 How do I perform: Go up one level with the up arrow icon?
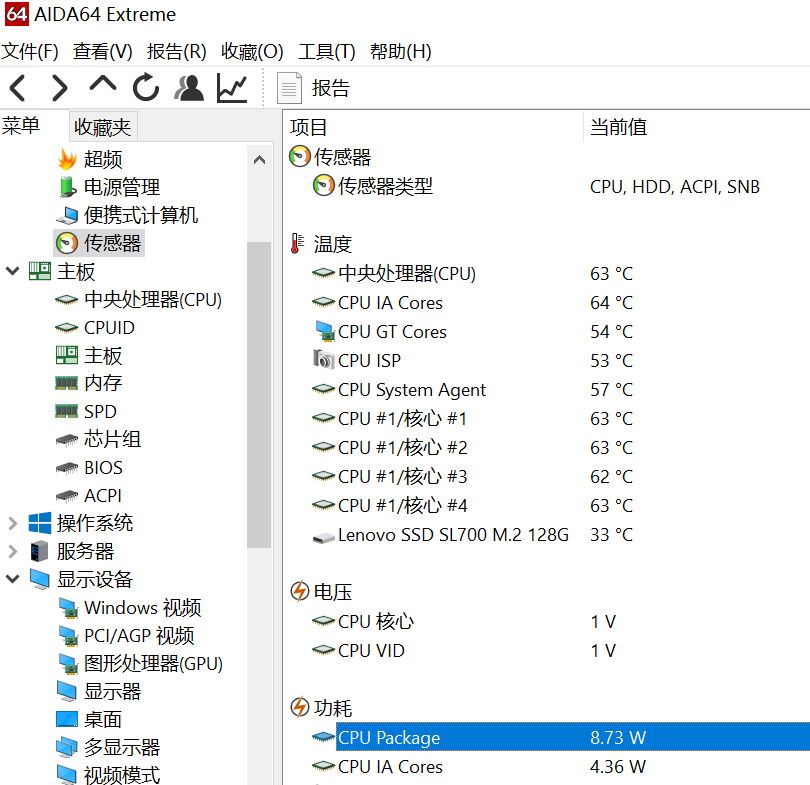[103, 85]
